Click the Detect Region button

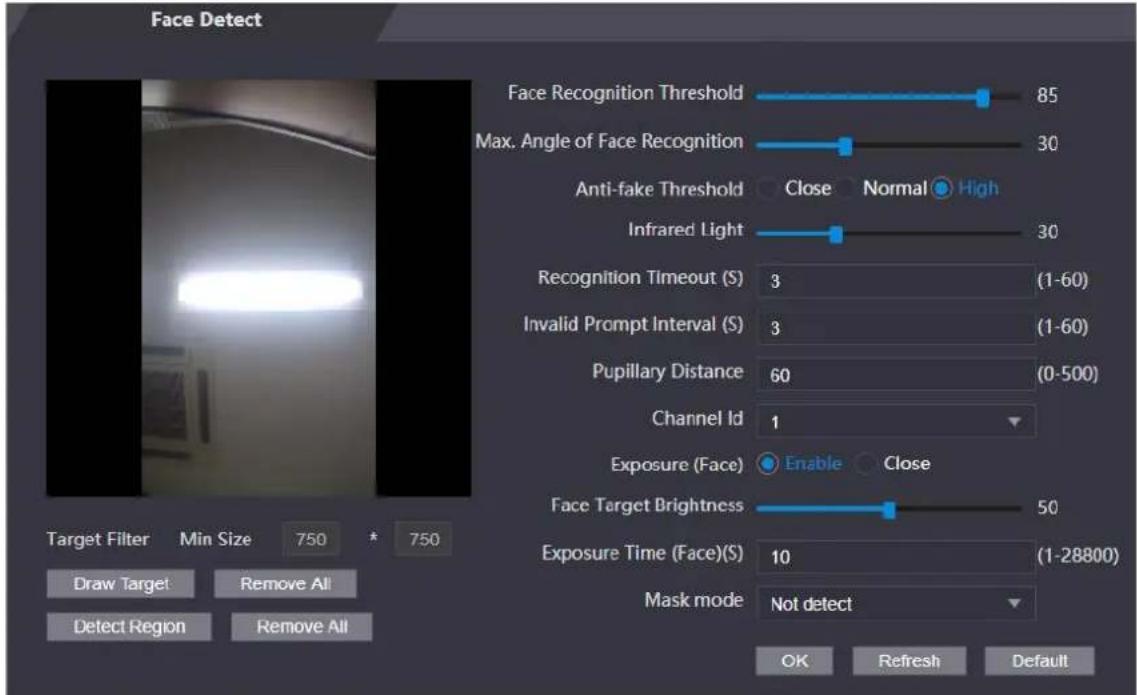[129, 627]
